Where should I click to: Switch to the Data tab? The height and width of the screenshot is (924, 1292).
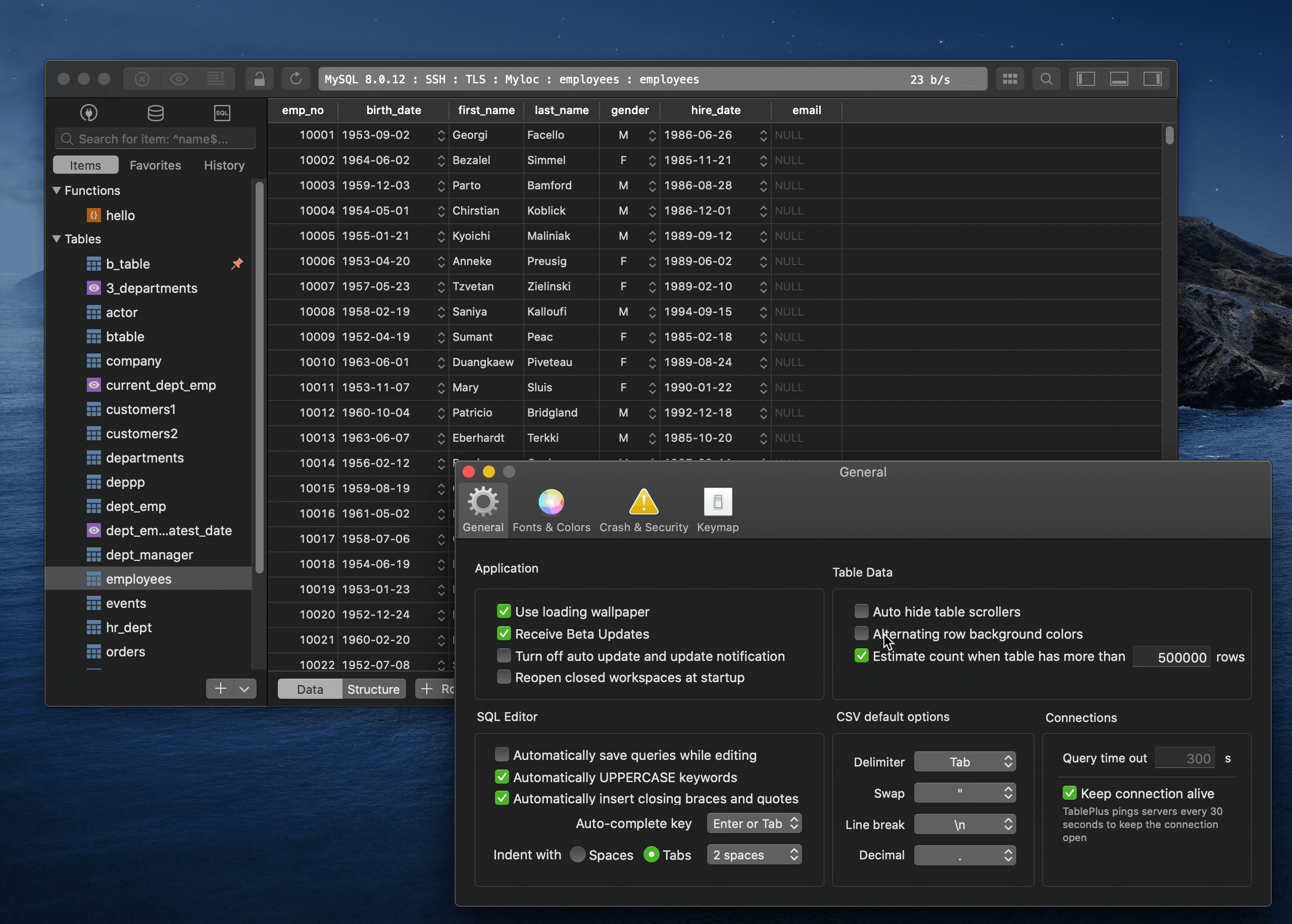point(308,688)
